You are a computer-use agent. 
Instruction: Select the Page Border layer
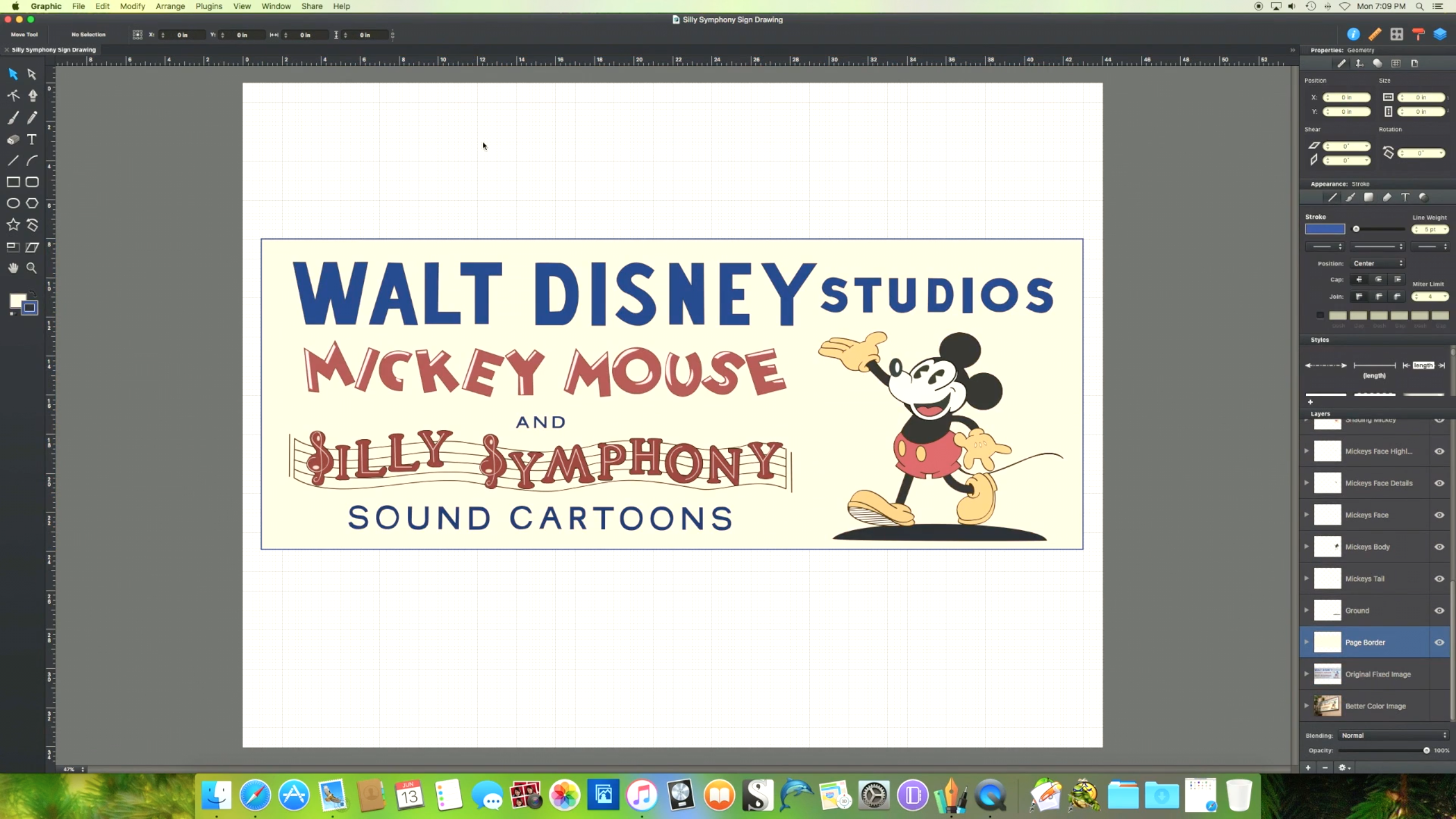pos(1375,642)
